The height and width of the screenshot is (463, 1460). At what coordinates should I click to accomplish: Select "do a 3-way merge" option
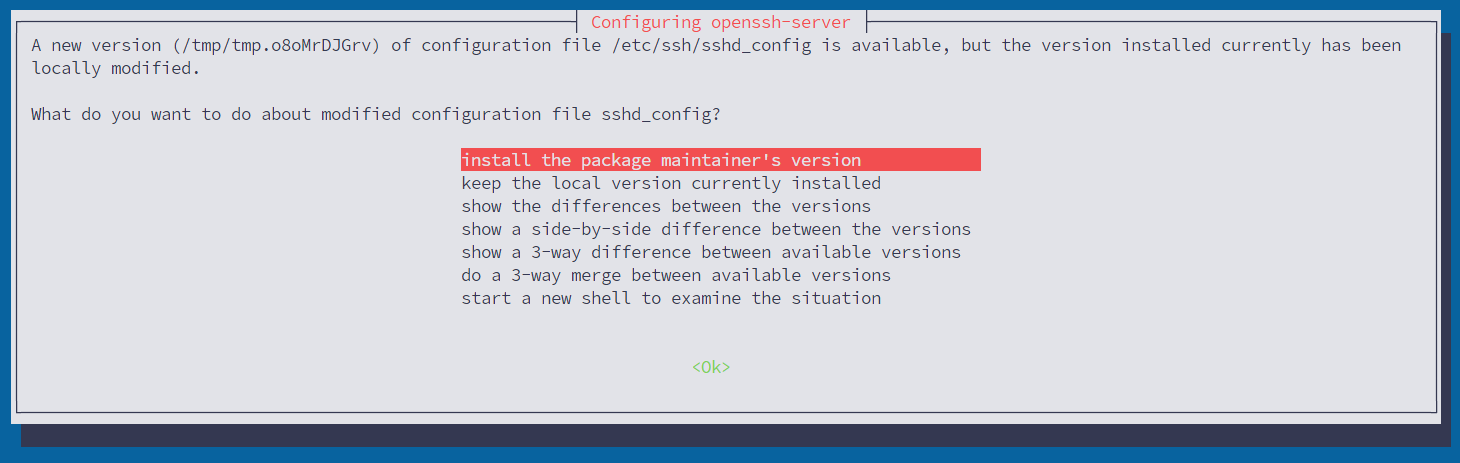click(x=676, y=275)
